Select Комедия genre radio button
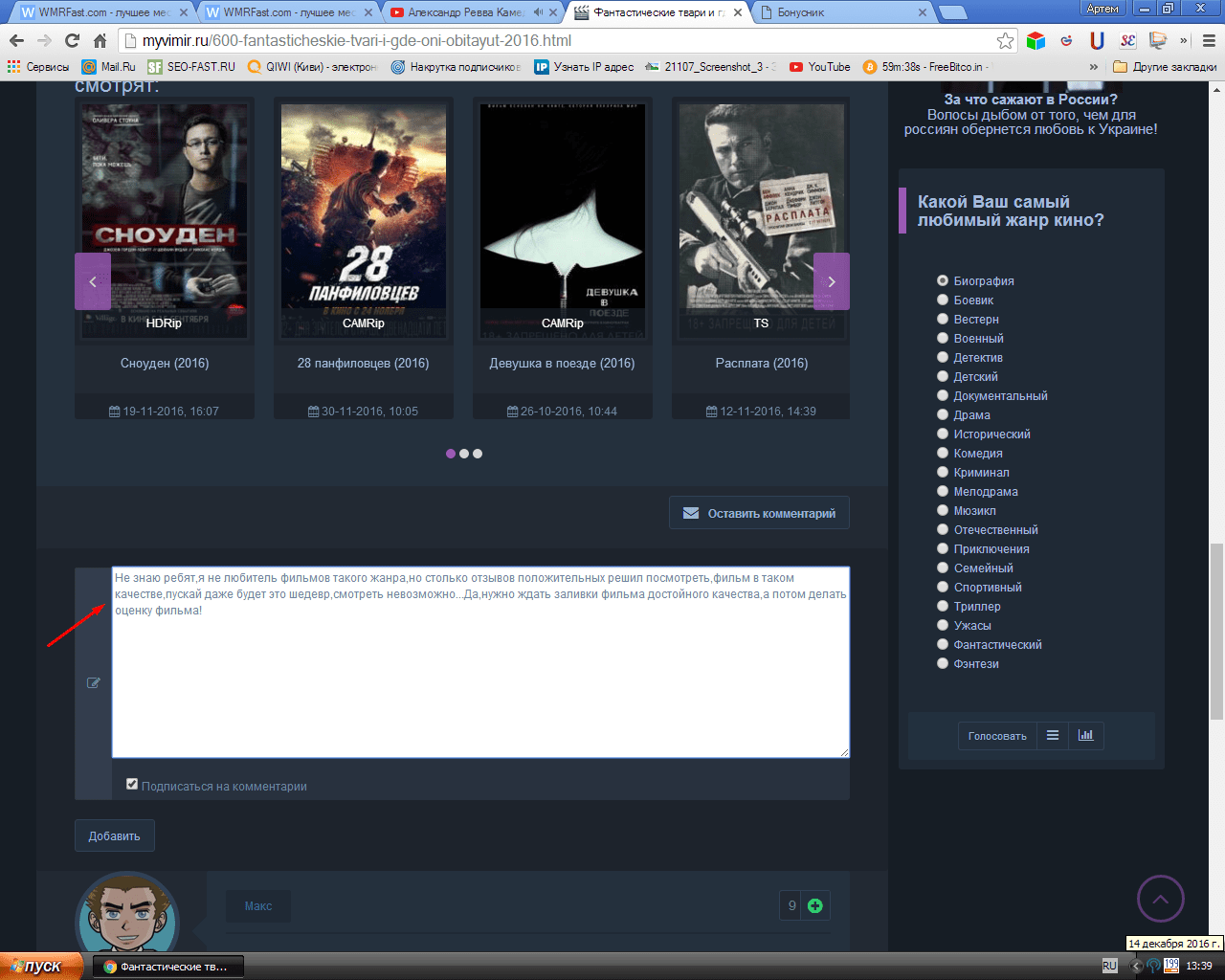 tap(943, 453)
